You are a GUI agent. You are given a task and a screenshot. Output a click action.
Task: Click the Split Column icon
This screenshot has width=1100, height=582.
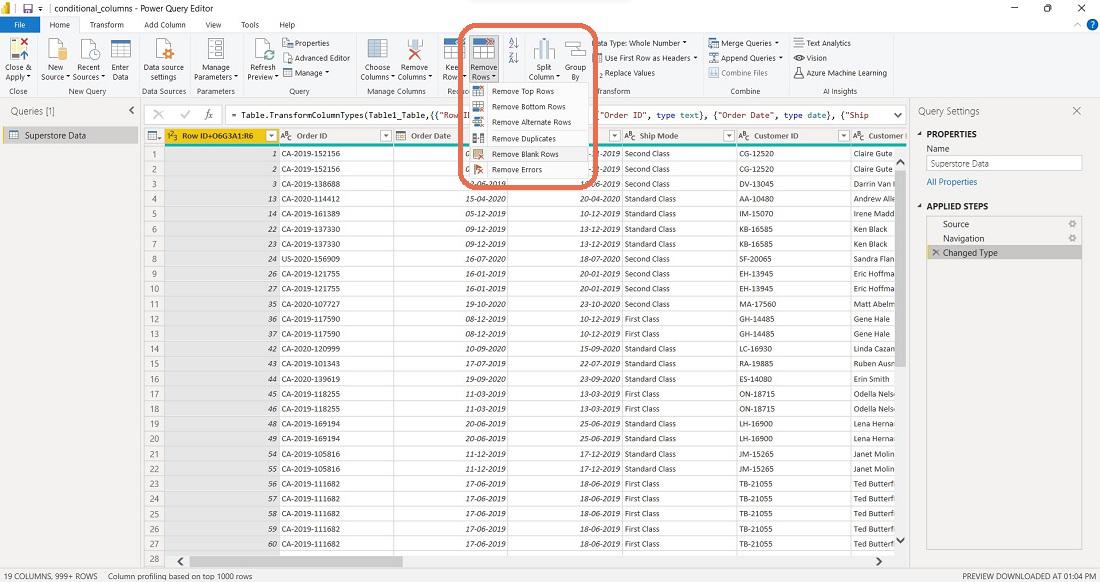(x=544, y=50)
